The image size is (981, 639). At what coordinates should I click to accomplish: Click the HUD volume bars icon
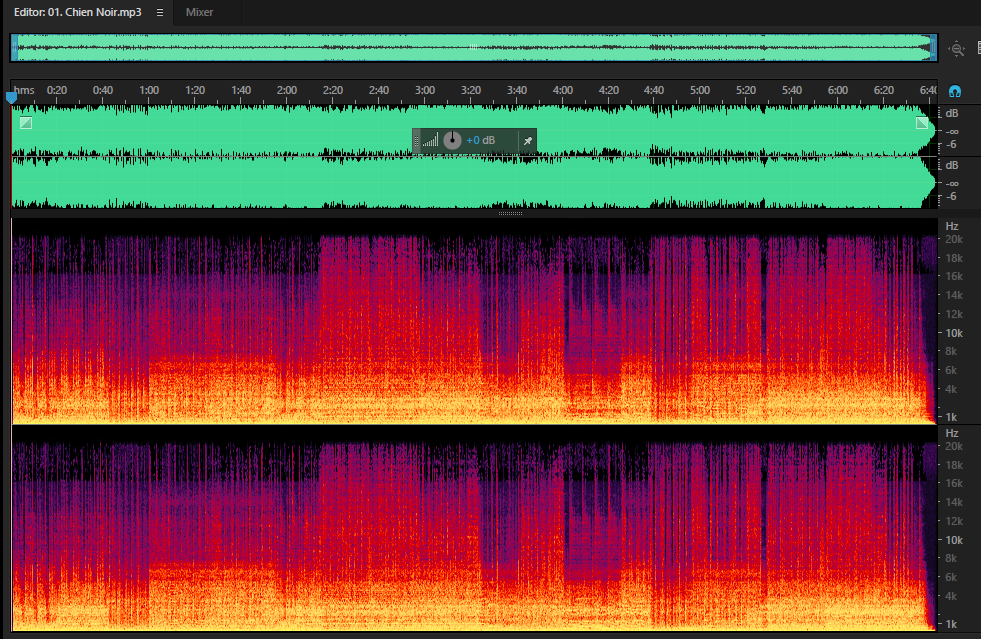(430, 140)
